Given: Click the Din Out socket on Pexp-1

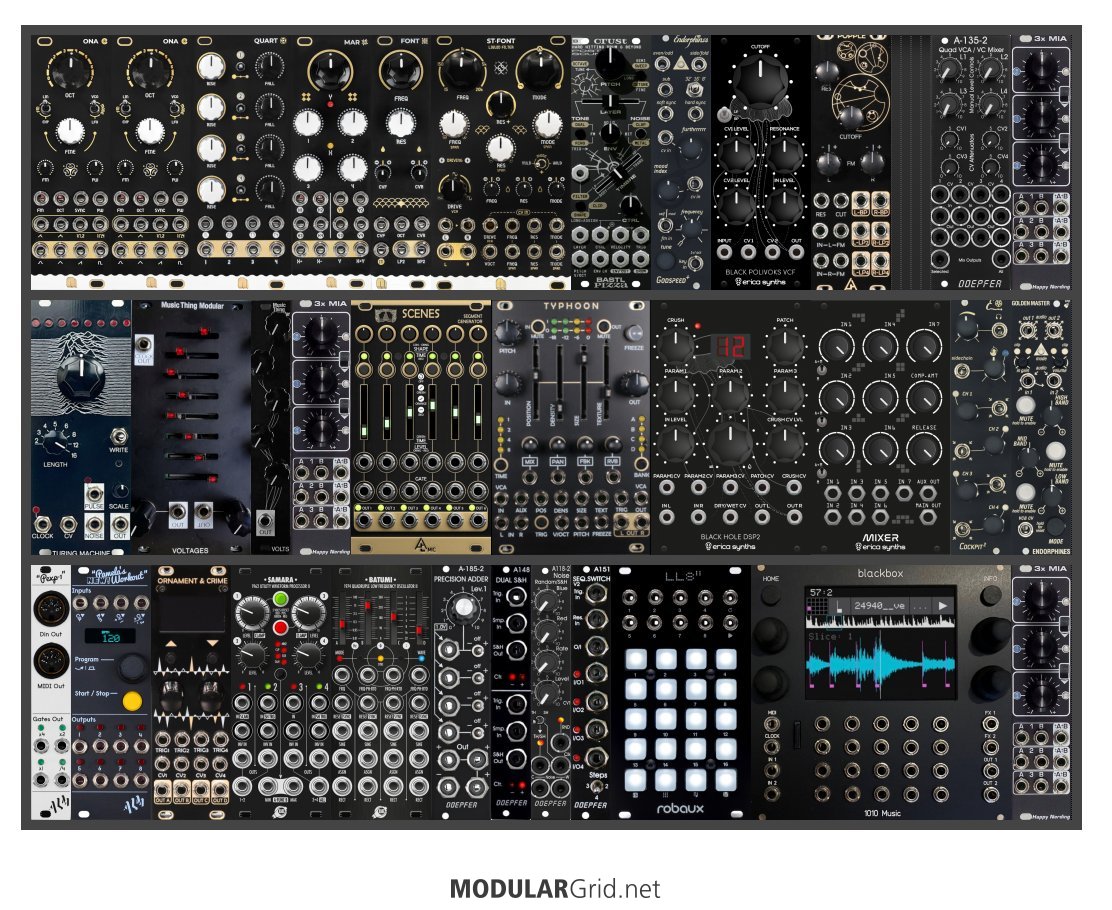Looking at the screenshot, I should pos(51,610).
